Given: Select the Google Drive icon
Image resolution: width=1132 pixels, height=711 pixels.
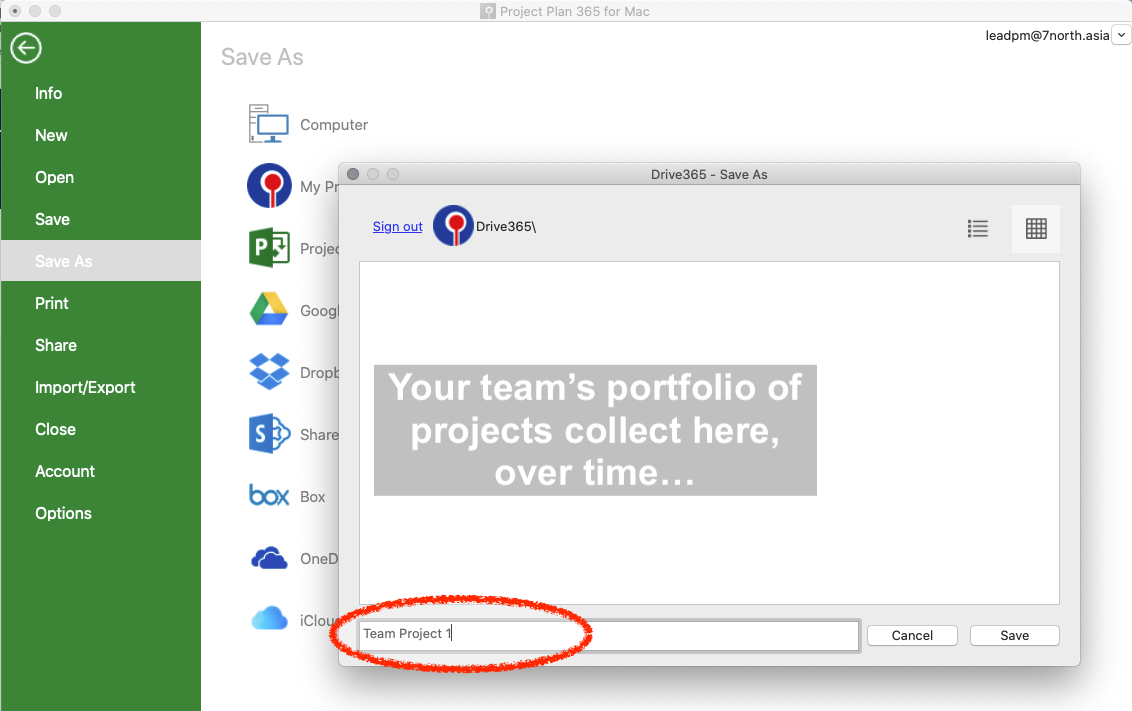Looking at the screenshot, I should click(x=269, y=309).
